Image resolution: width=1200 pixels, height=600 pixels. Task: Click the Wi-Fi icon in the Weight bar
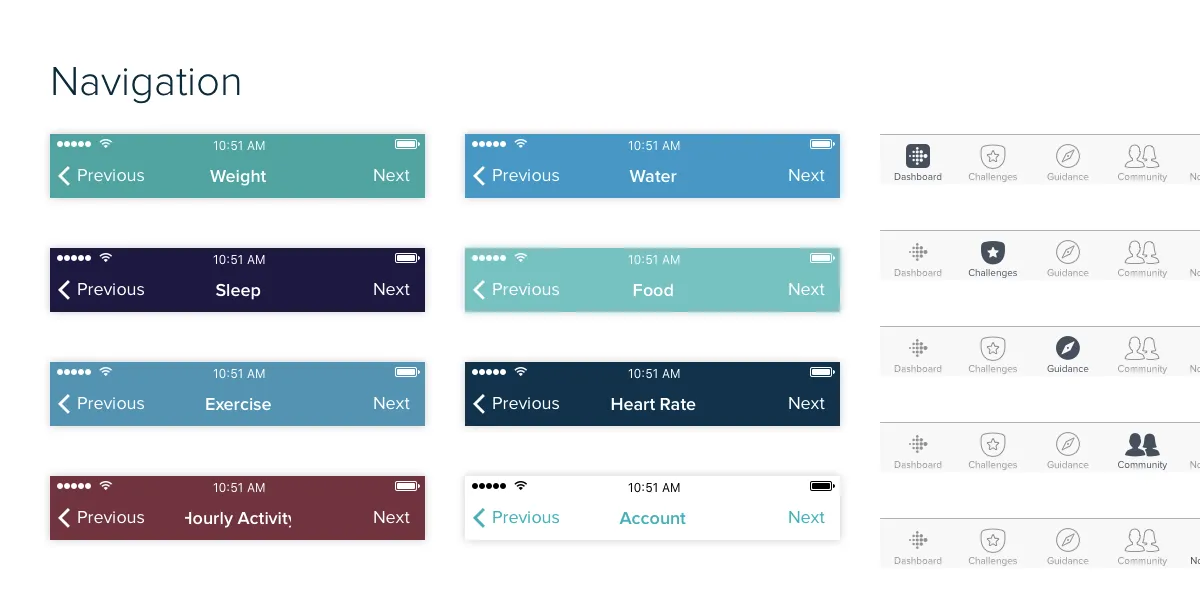pos(106,144)
